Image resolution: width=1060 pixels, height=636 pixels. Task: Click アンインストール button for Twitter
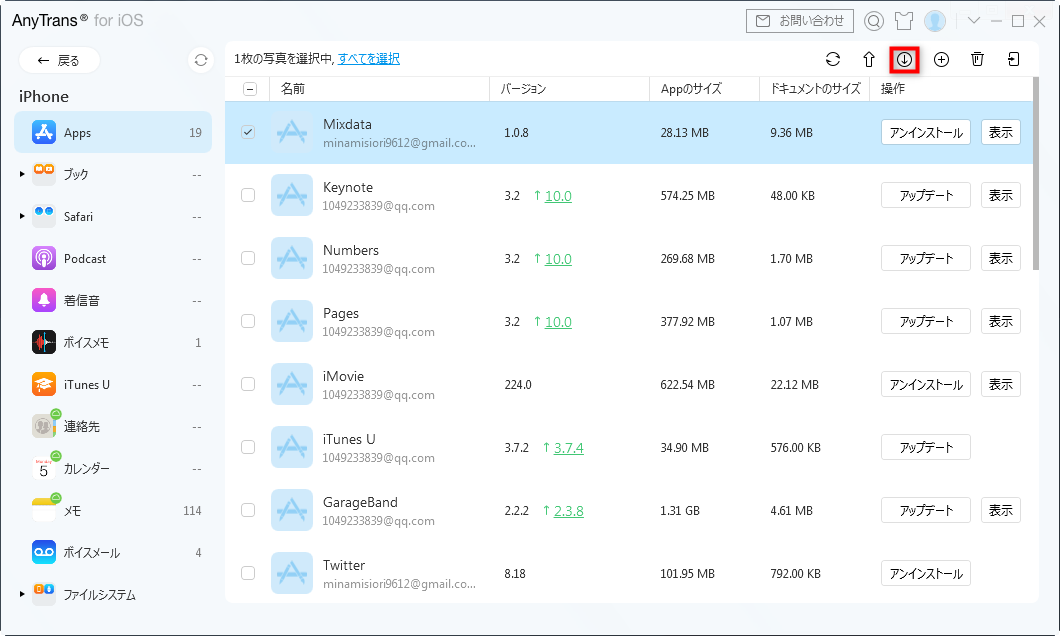[x=925, y=573]
